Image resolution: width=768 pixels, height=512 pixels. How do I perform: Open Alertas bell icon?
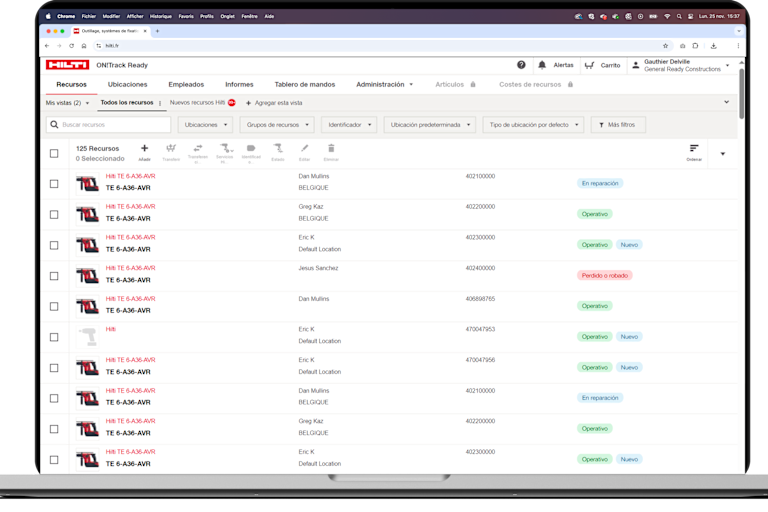point(542,65)
